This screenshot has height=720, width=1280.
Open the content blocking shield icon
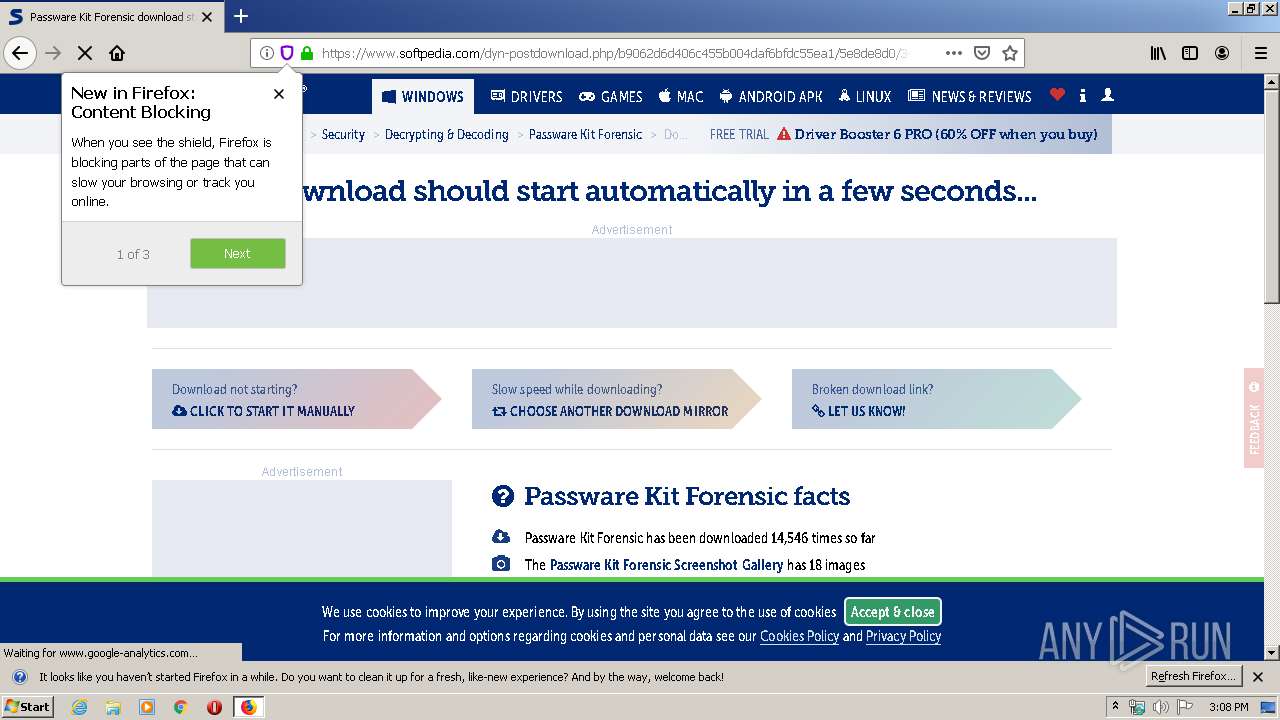coord(286,53)
